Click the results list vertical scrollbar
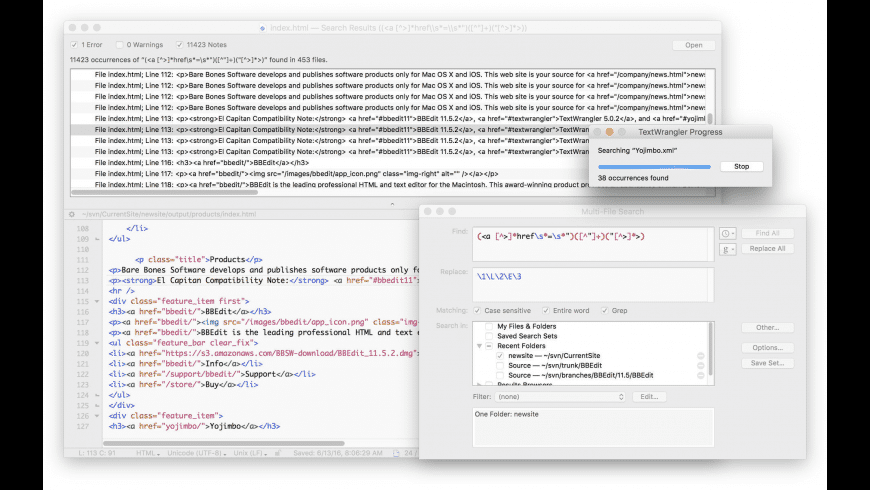 (x=710, y=119)
